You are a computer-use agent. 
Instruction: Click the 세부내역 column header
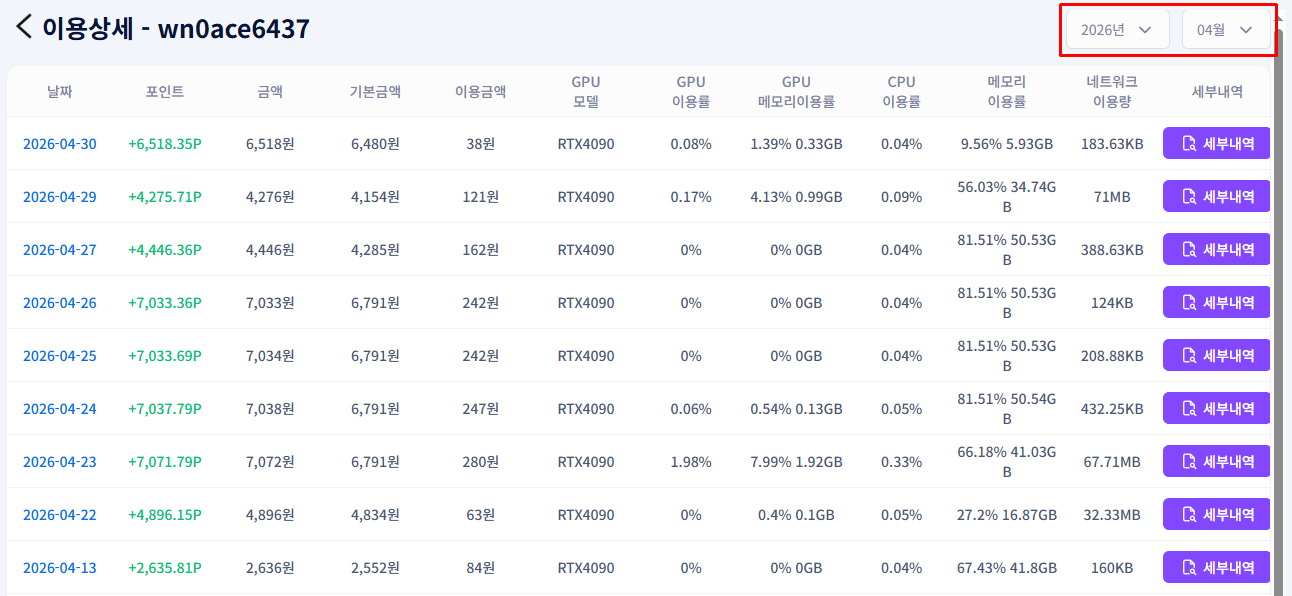coord(1217,92)
